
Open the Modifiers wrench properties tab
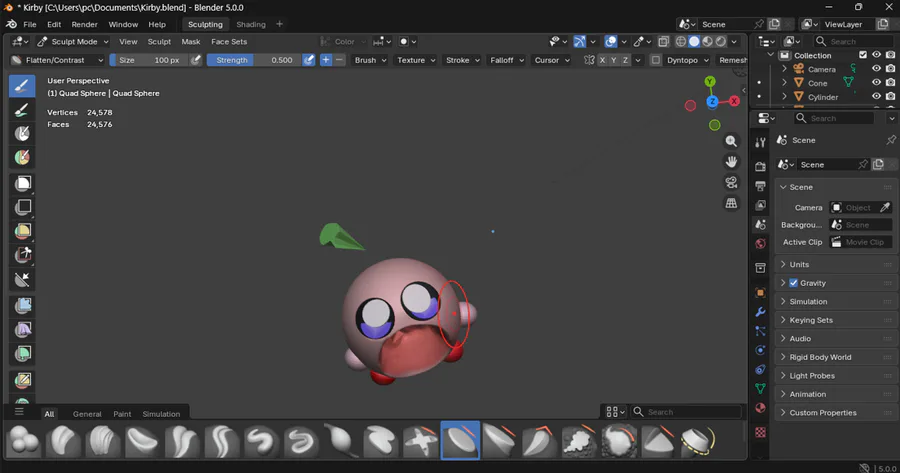761,312
